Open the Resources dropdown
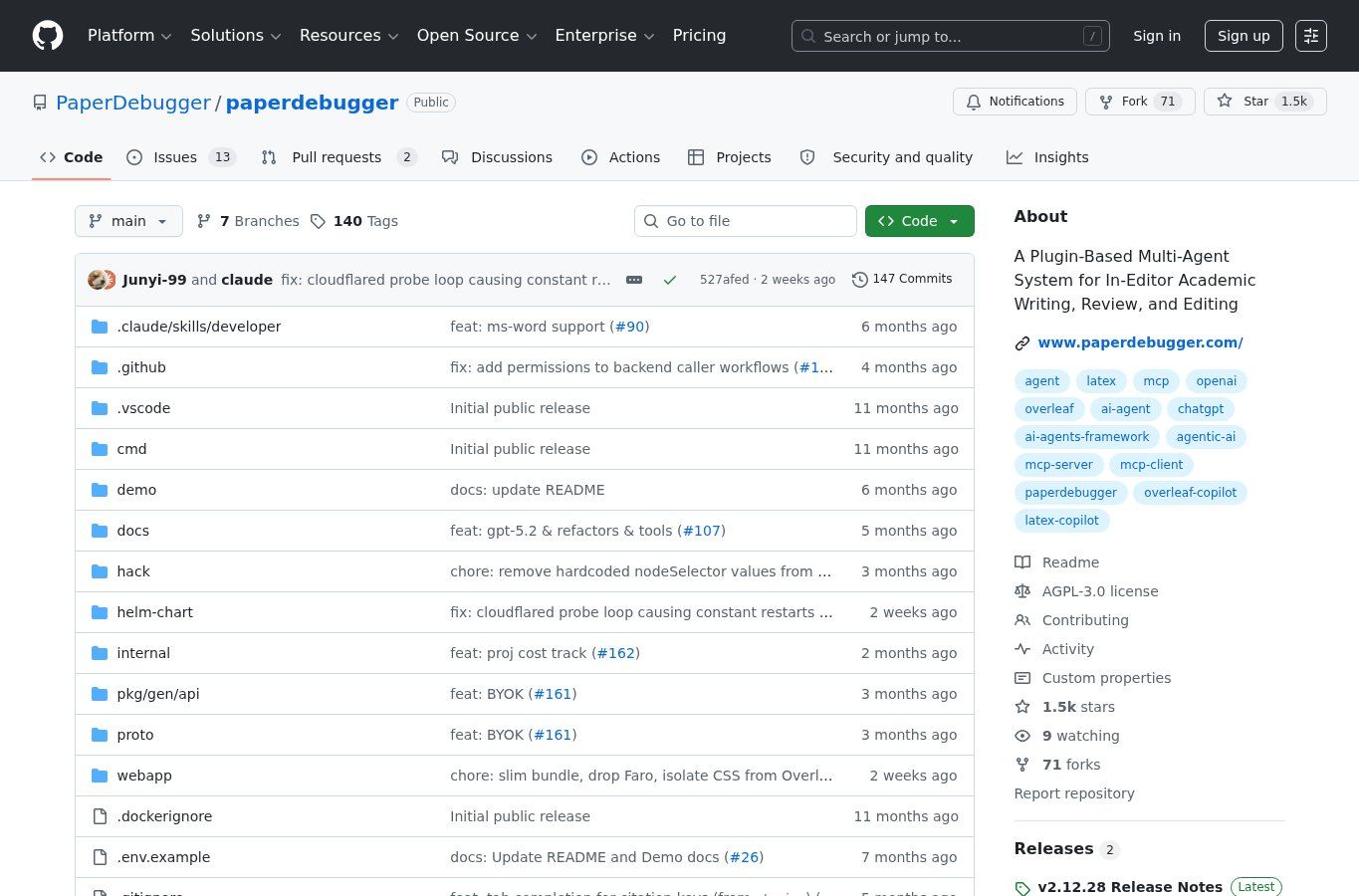1359x896 pixels. point(348,36)
